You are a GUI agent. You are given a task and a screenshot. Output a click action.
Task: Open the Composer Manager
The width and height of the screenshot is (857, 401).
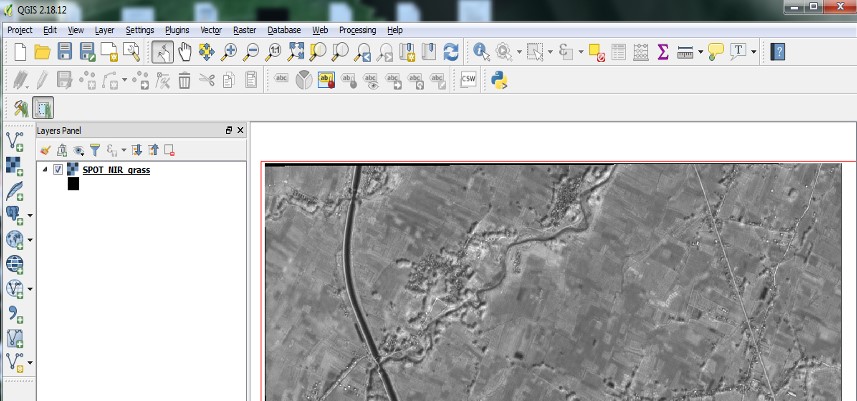coord(132,52)
